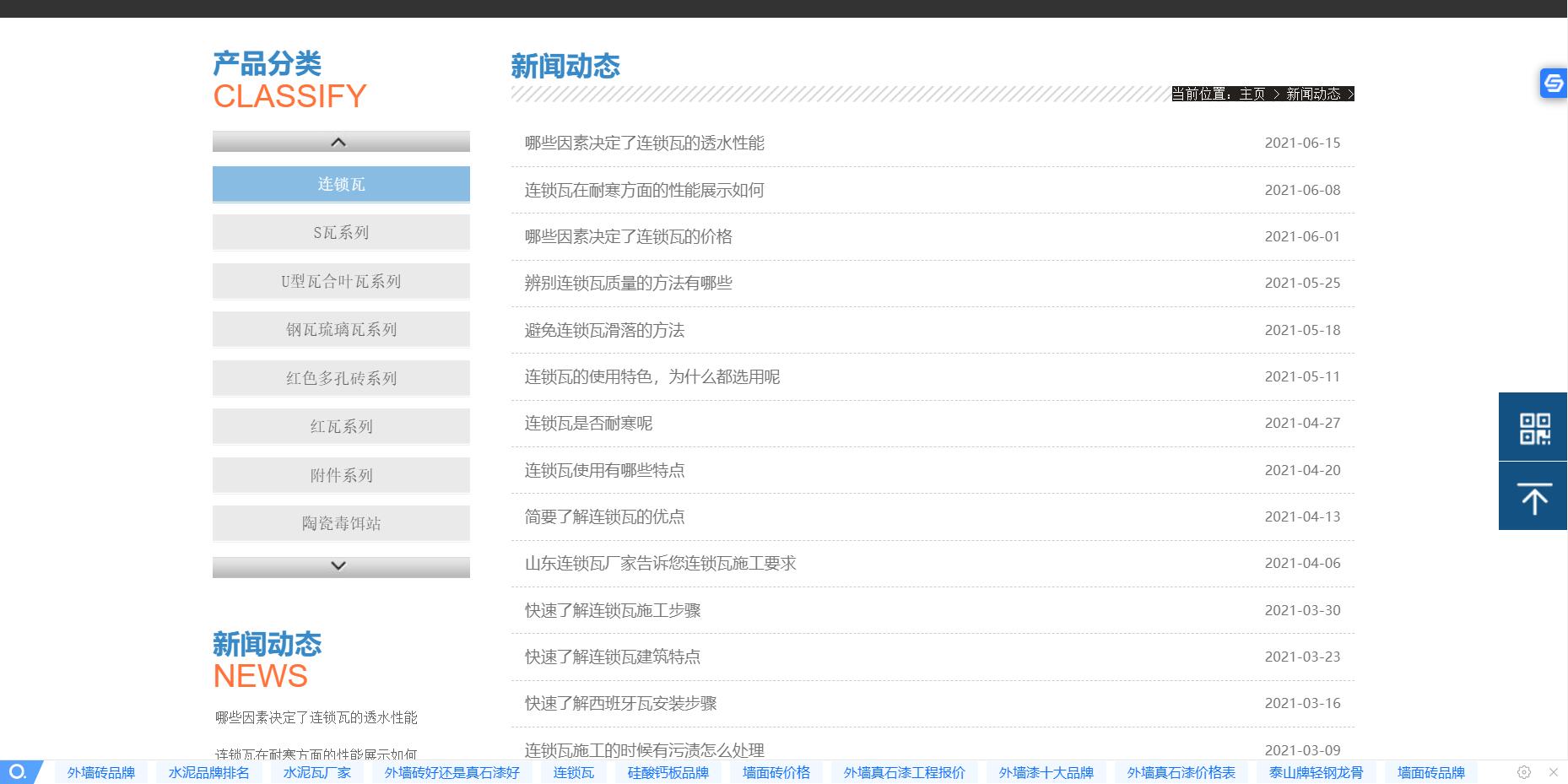1568x784 pixels.
Task: Close the bottom keyword bar
Action: pos(1554,772)
